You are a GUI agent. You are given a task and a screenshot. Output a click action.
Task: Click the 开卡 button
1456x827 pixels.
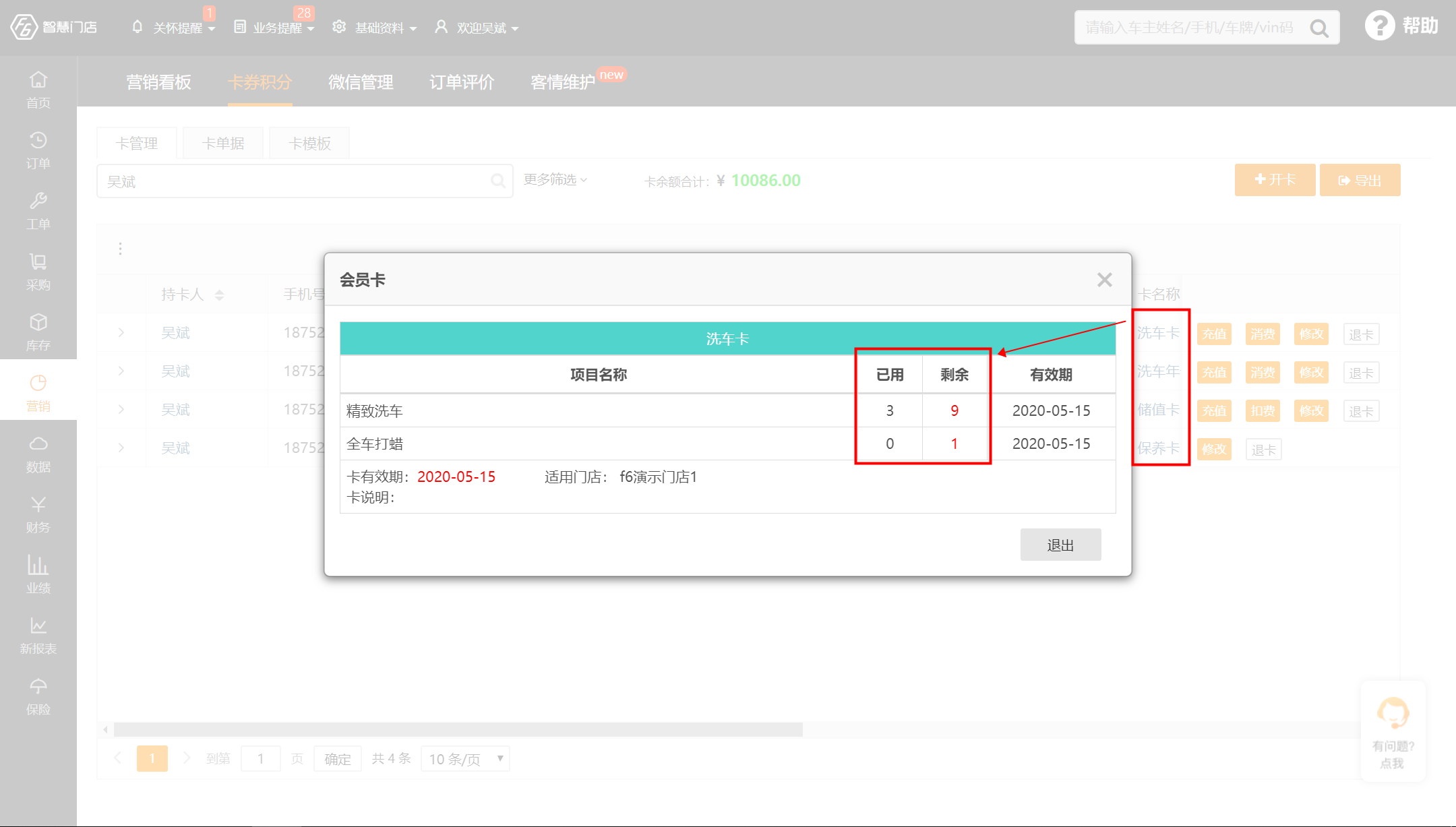[x=1275, y=180]
